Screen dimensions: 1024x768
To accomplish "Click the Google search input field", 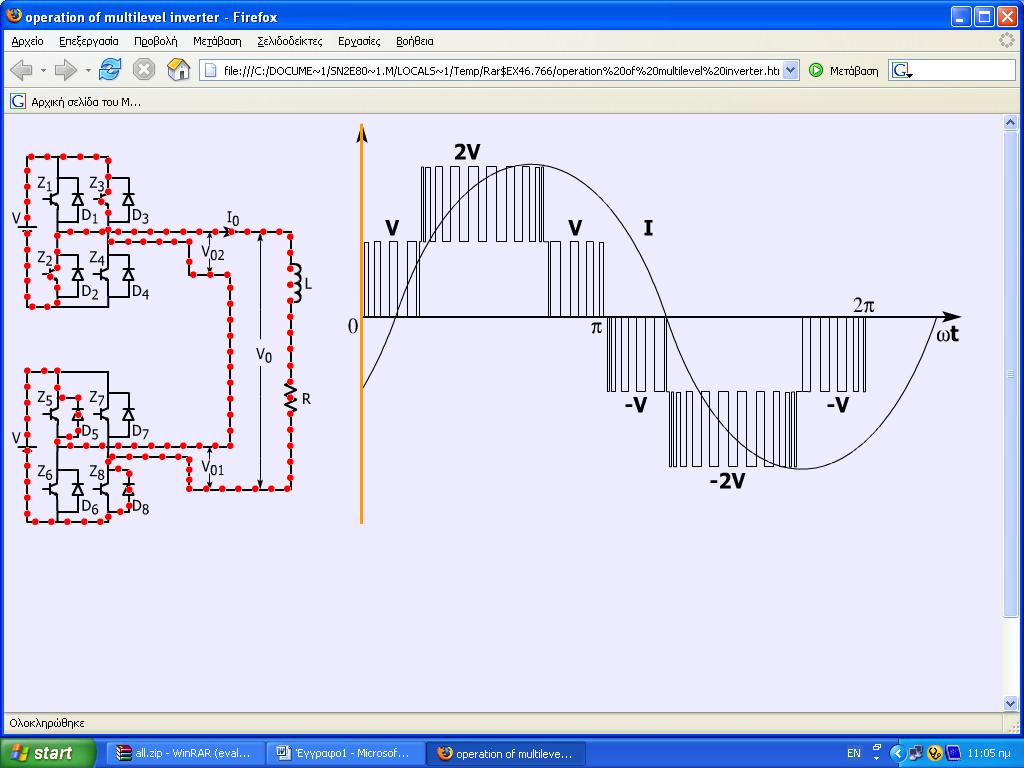I will [964, 71].
